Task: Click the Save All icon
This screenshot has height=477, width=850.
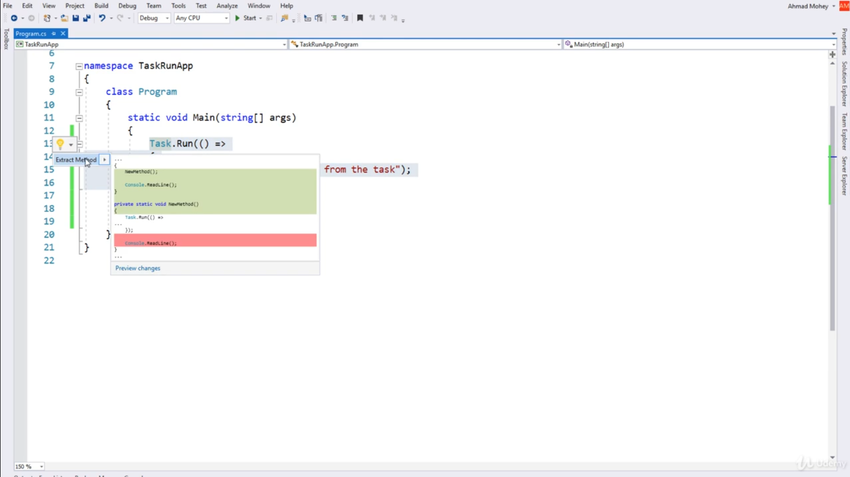Action: 87,18
